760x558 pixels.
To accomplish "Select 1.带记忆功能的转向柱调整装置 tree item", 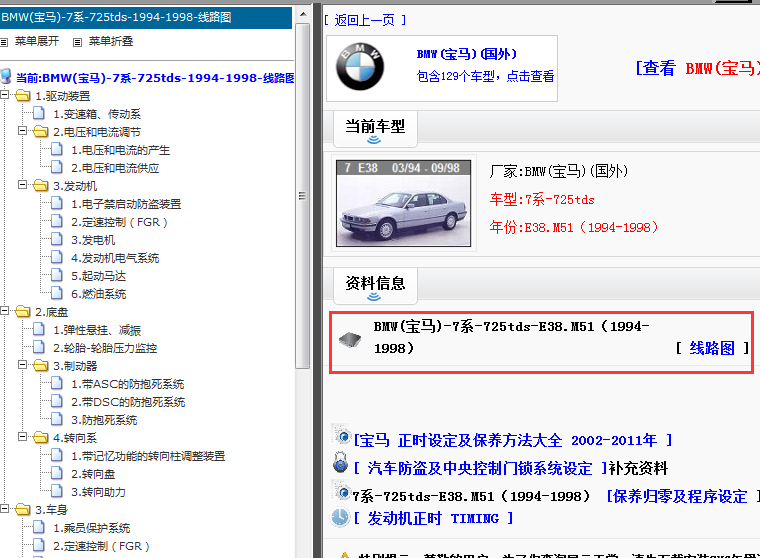I will click(148, 455).
